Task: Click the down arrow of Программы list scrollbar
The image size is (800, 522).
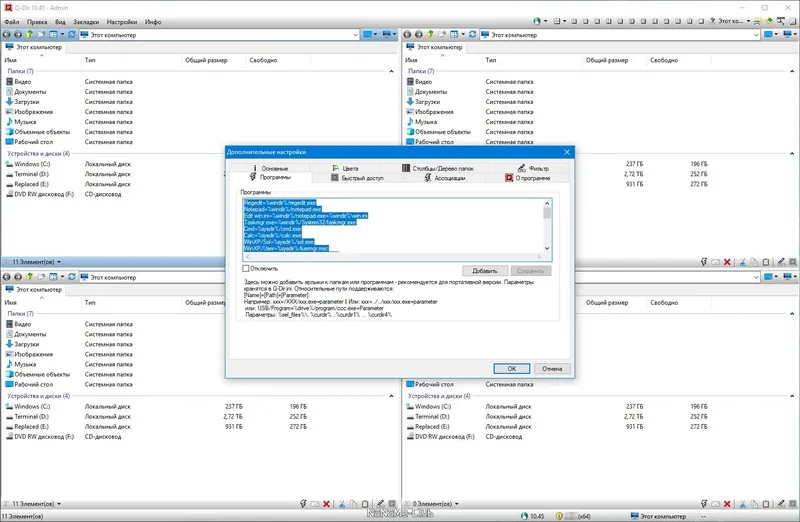Action: (547, 248)
